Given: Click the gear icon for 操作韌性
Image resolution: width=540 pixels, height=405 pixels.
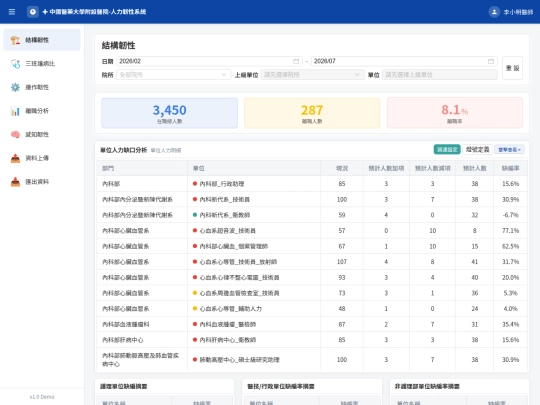Looking at the screenshot, I should tap(15, 87).
